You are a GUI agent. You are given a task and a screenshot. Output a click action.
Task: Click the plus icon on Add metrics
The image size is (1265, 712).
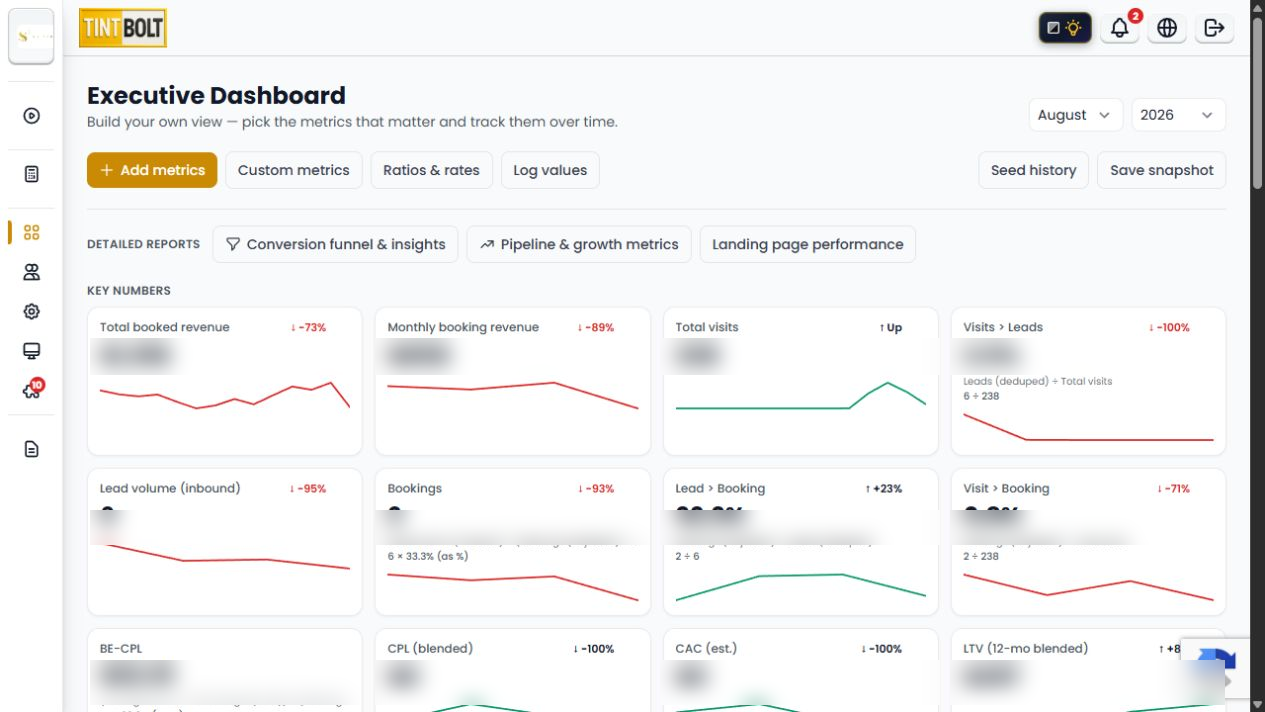click(x=107, y=170)
